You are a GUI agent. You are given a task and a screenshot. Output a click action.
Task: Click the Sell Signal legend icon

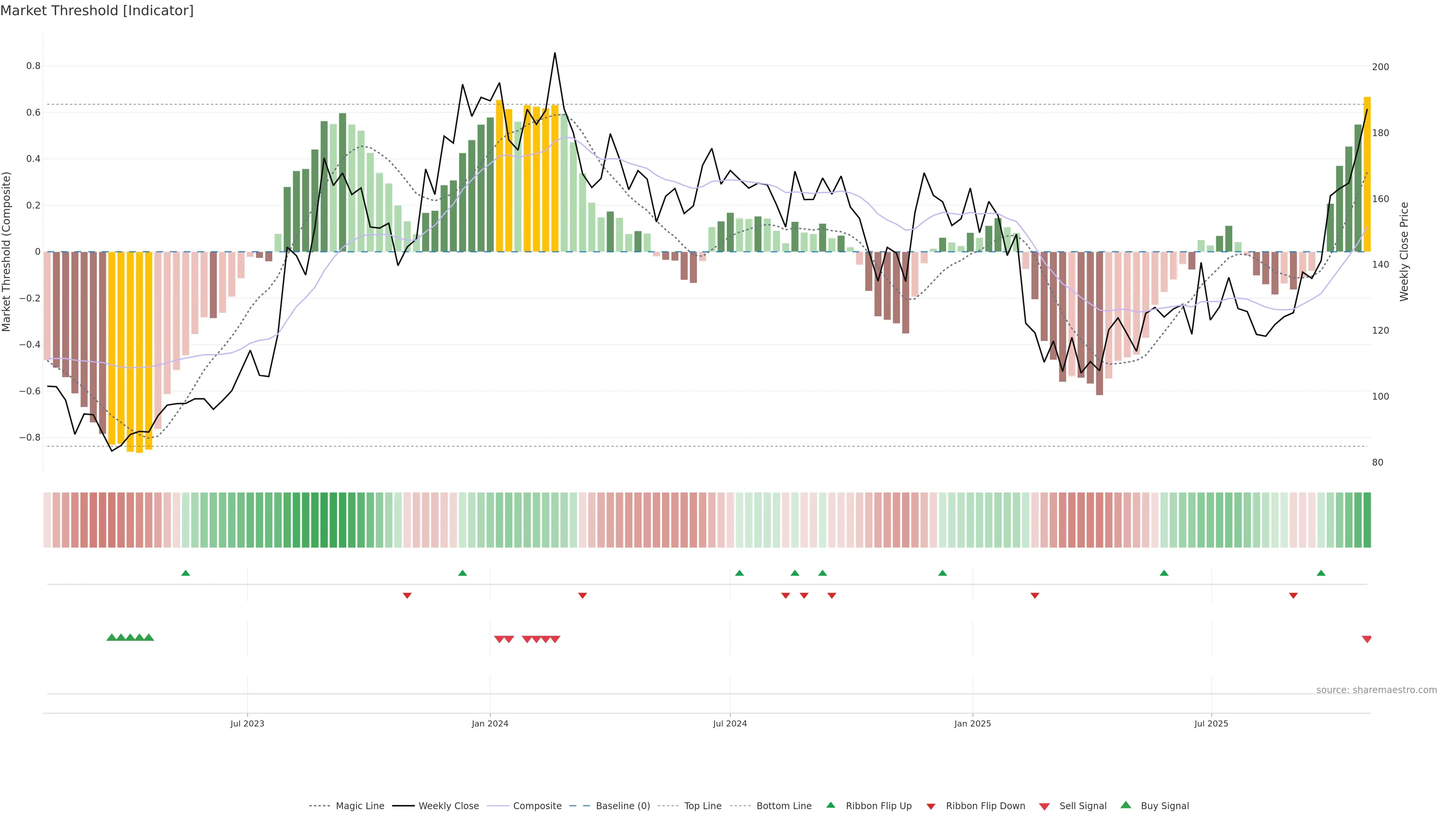1045,806
